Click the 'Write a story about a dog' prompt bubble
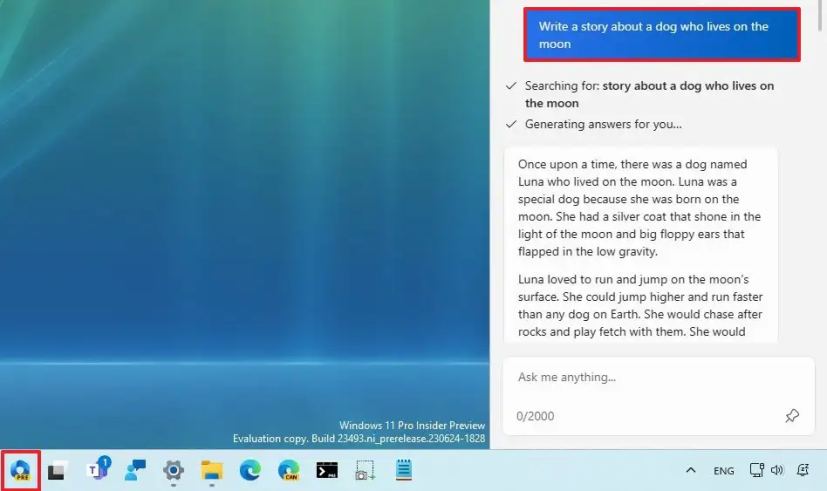The height and width of the screenshot is (491, 827). [662, 35]
